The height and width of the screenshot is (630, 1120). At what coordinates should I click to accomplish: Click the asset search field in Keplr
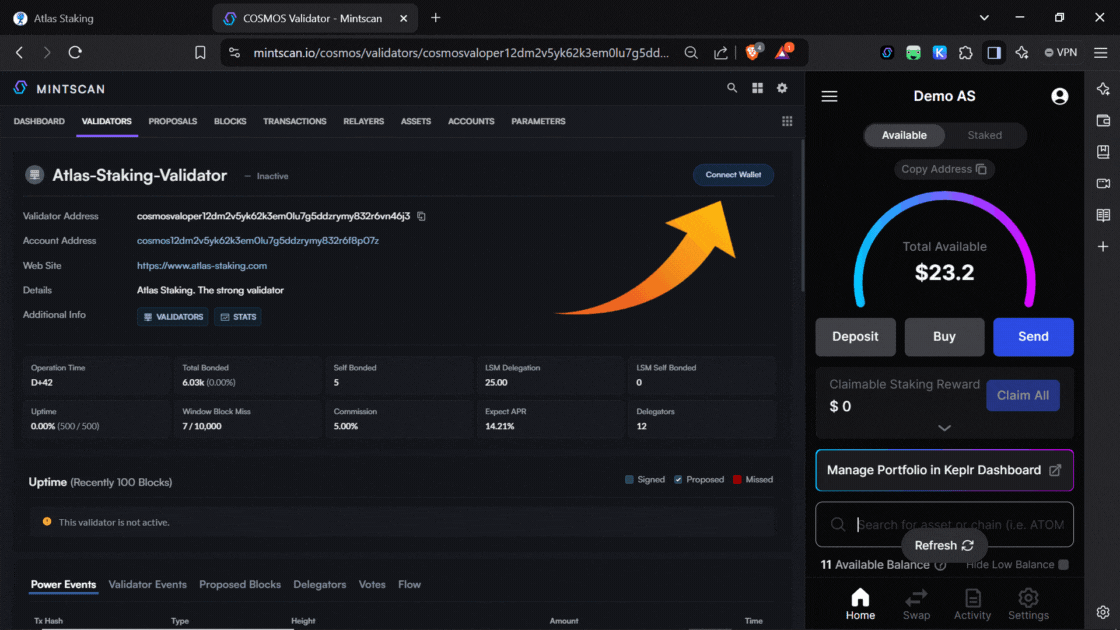click(x=958, y=524)
